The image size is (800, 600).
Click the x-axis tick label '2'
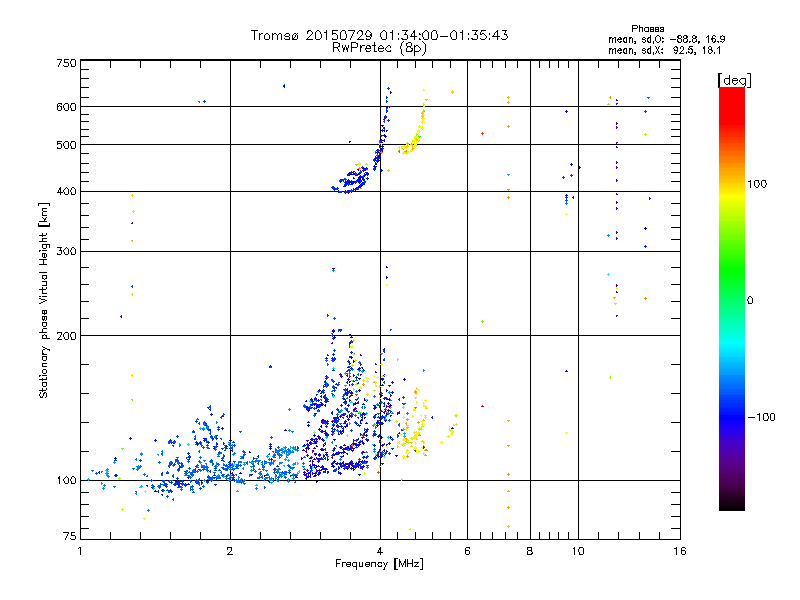[x=230, y=551]
